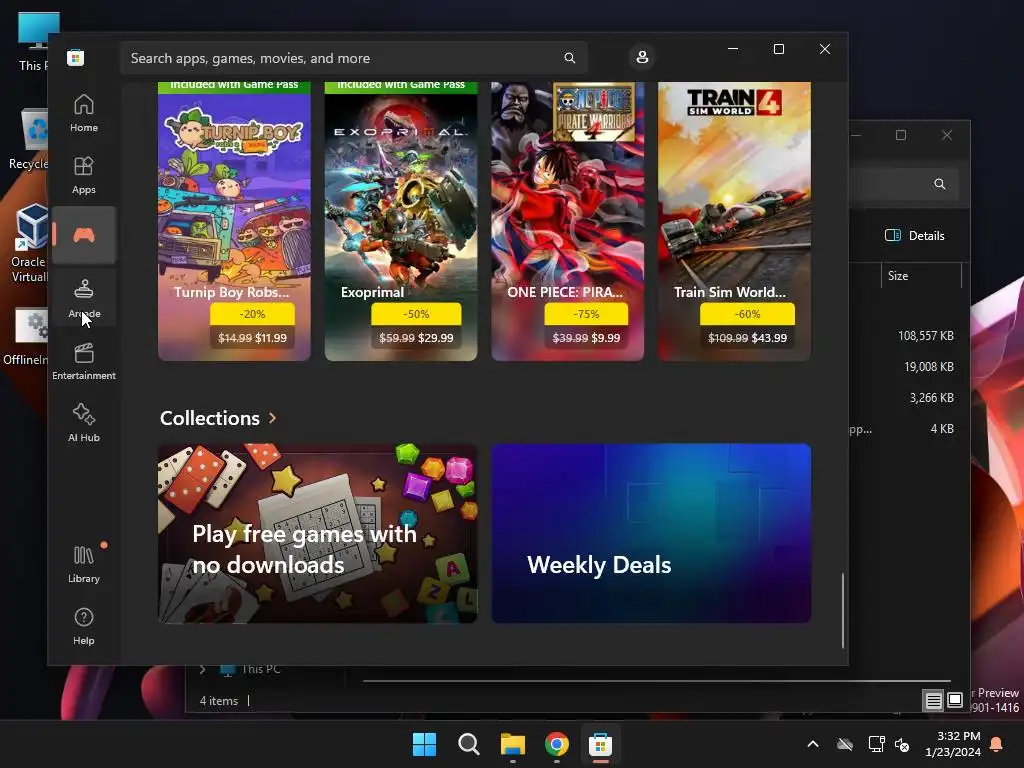Open the Turnip Boy Robs game card
Screen dimensions: 1024x768
(x=234, y=221)
